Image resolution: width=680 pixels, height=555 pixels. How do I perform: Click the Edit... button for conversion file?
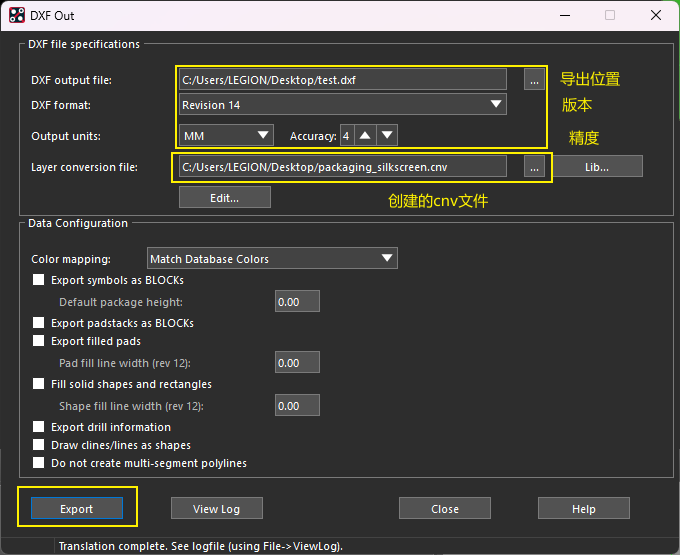(x=225, y=198)
